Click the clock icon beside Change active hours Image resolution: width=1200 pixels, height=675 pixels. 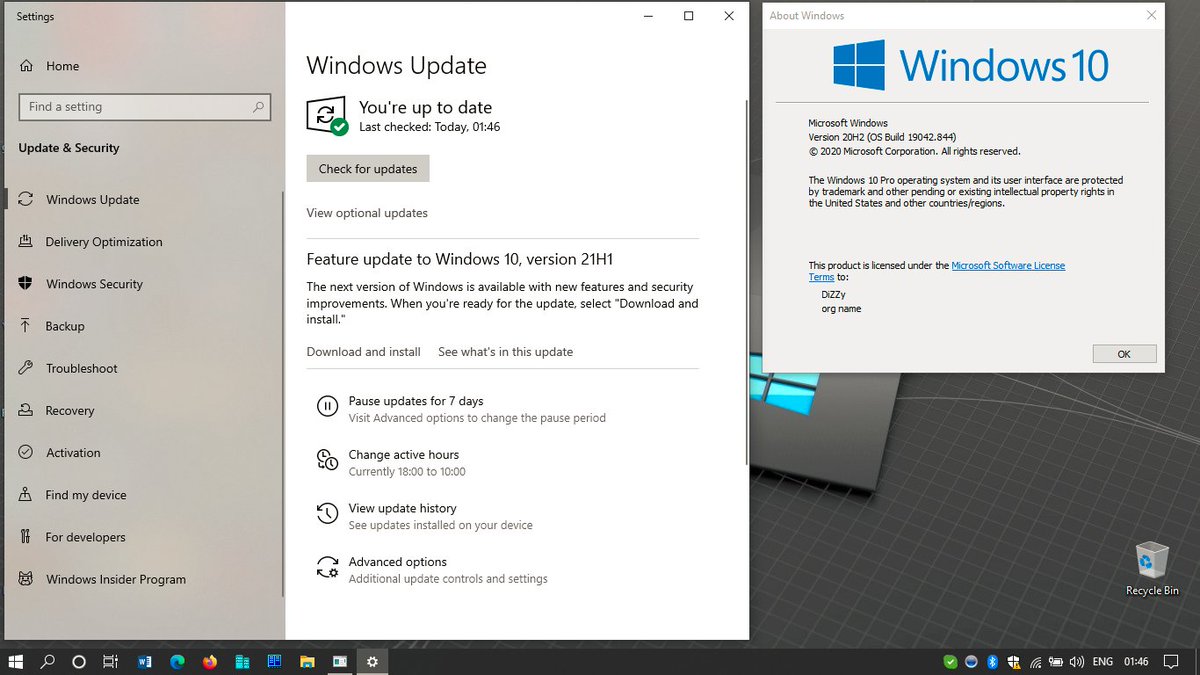tap(327, 460)
